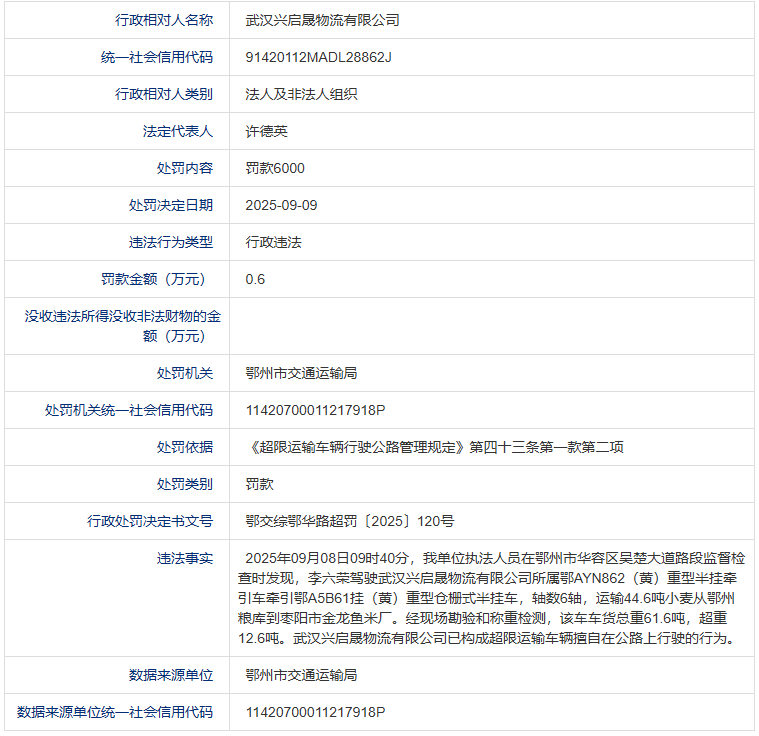Viewport: 759px width, 736px height.
Task: Click the decision date 2025-09-09
Action: click(x=281, y=205)
